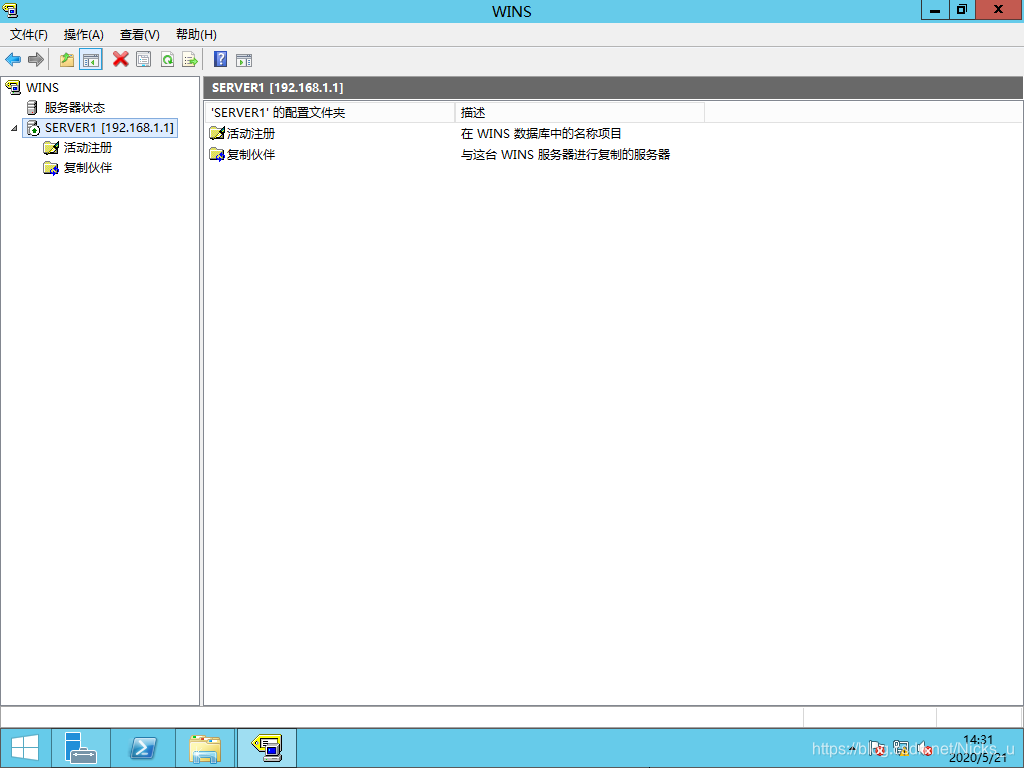This screenshot has height=768, width=1024.
Task: Click the WINS console taskbar icon
Action: pos(266,748)
